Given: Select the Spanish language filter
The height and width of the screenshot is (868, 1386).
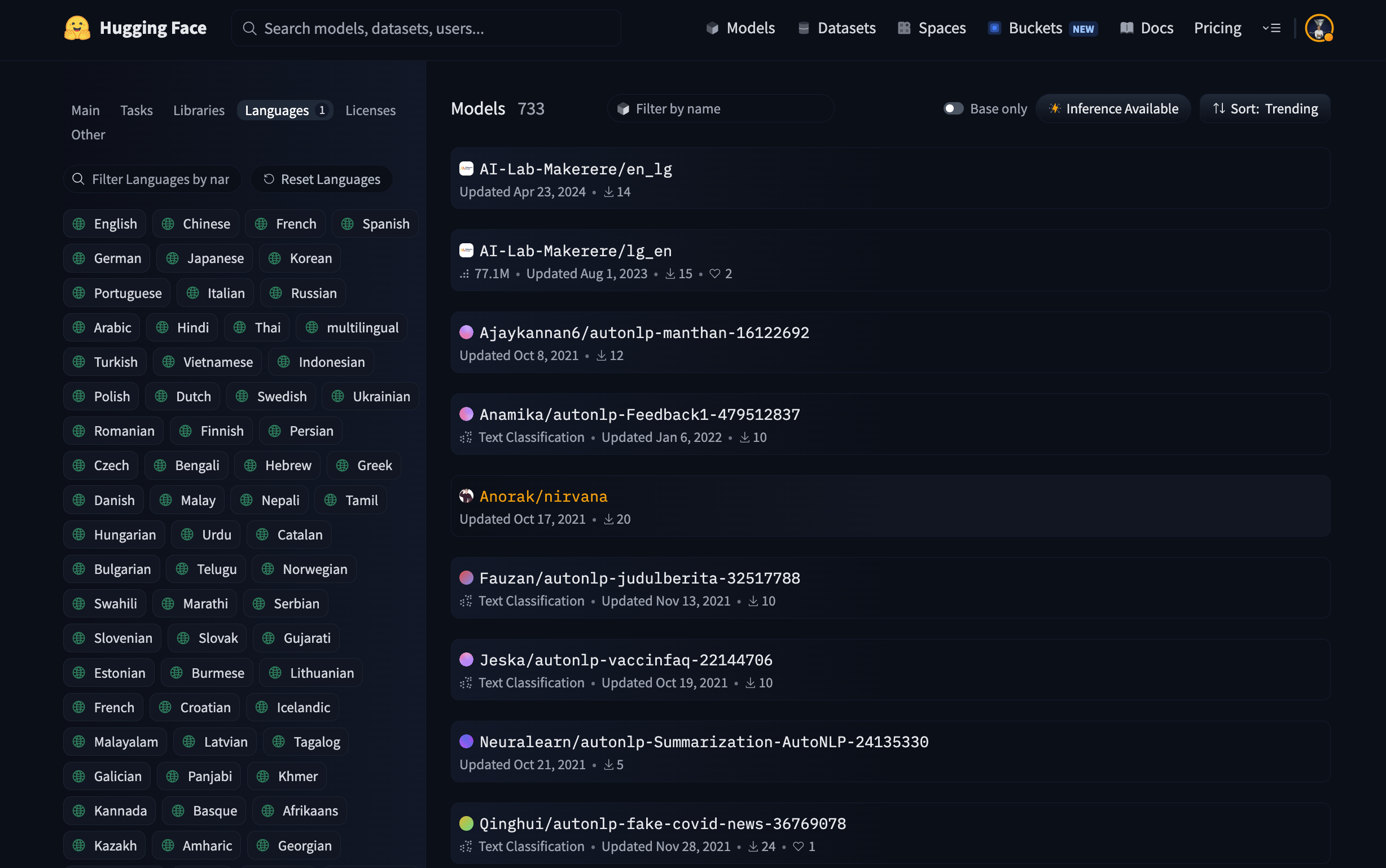Looking at the screenshot, I should 375,224.
